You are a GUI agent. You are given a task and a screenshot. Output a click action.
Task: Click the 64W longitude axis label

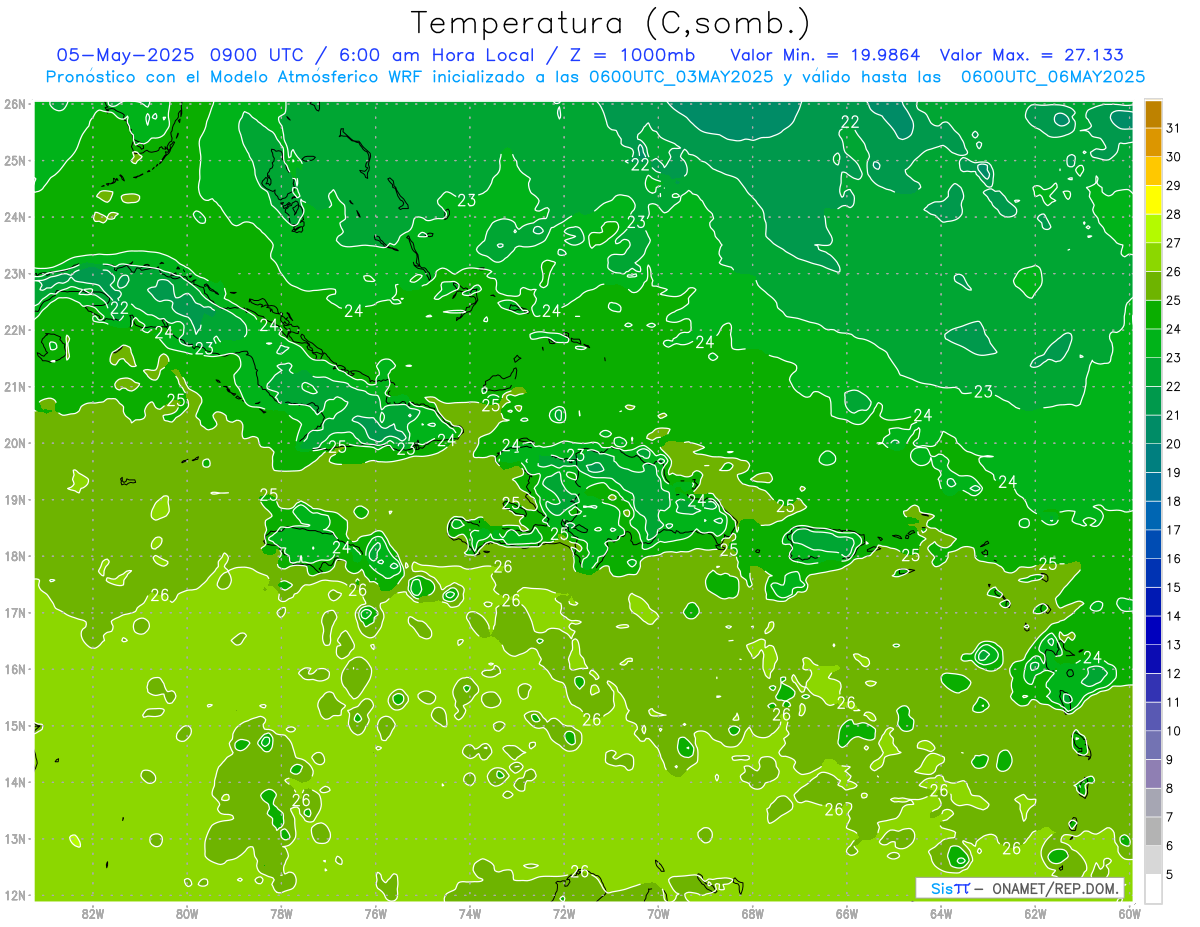(x=941, y=913)
